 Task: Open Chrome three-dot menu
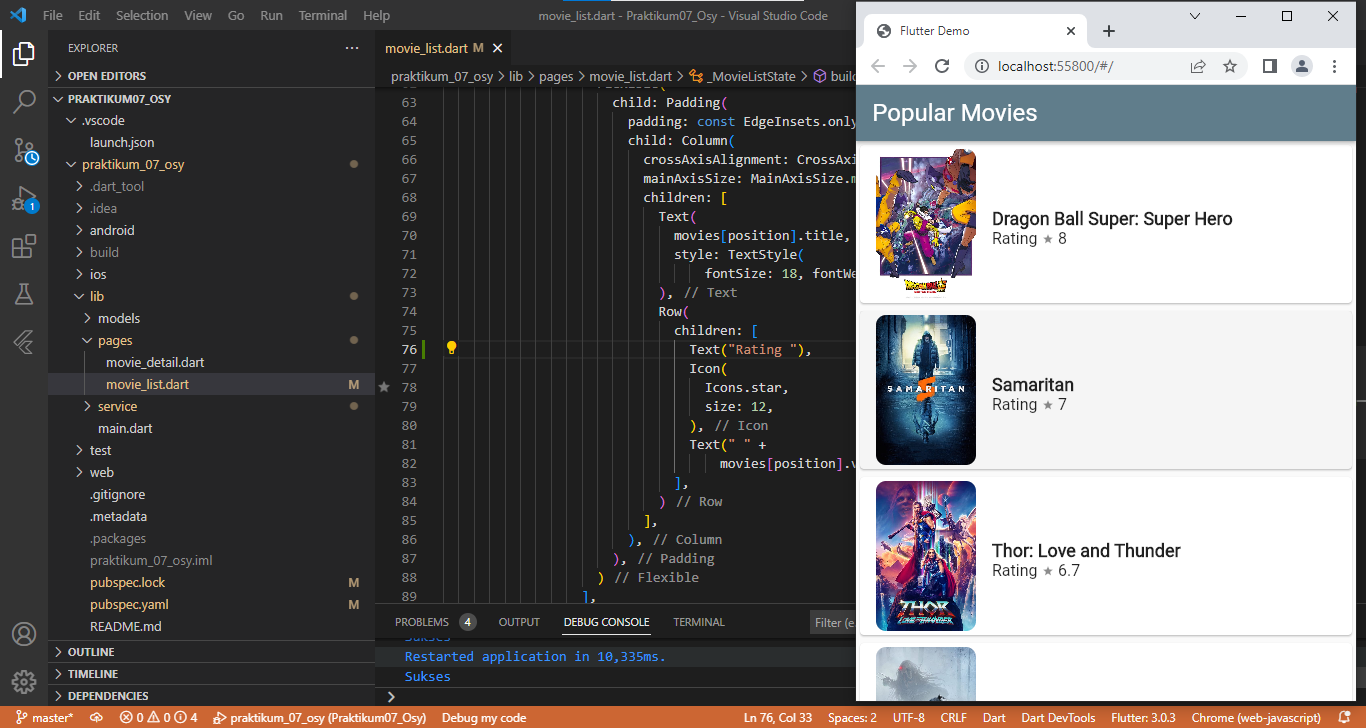coord(1334,66)
